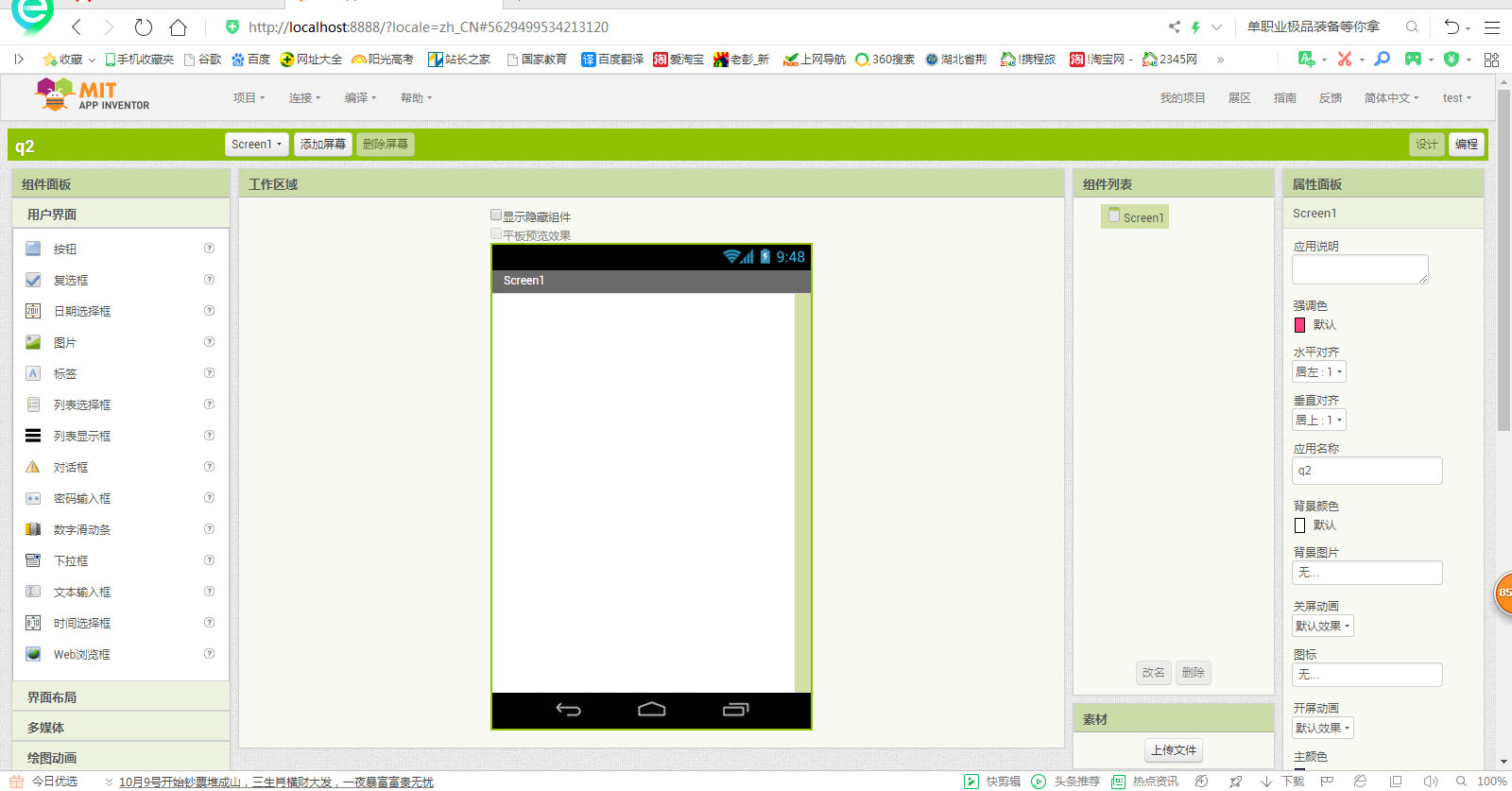Select the 数字滑动条 component icon
The width and height of the screenshot is (1512, 791).
click(x=33, y=529)
